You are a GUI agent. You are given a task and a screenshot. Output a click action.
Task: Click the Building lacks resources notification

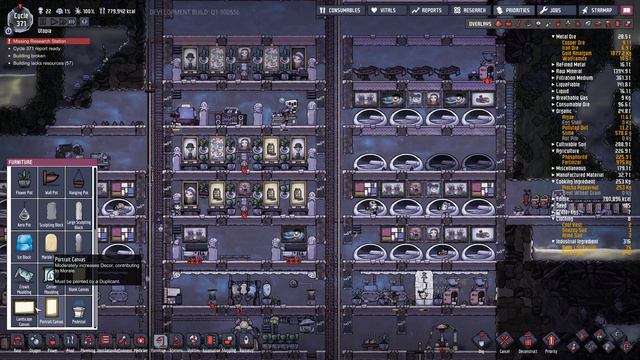[42, 63]
